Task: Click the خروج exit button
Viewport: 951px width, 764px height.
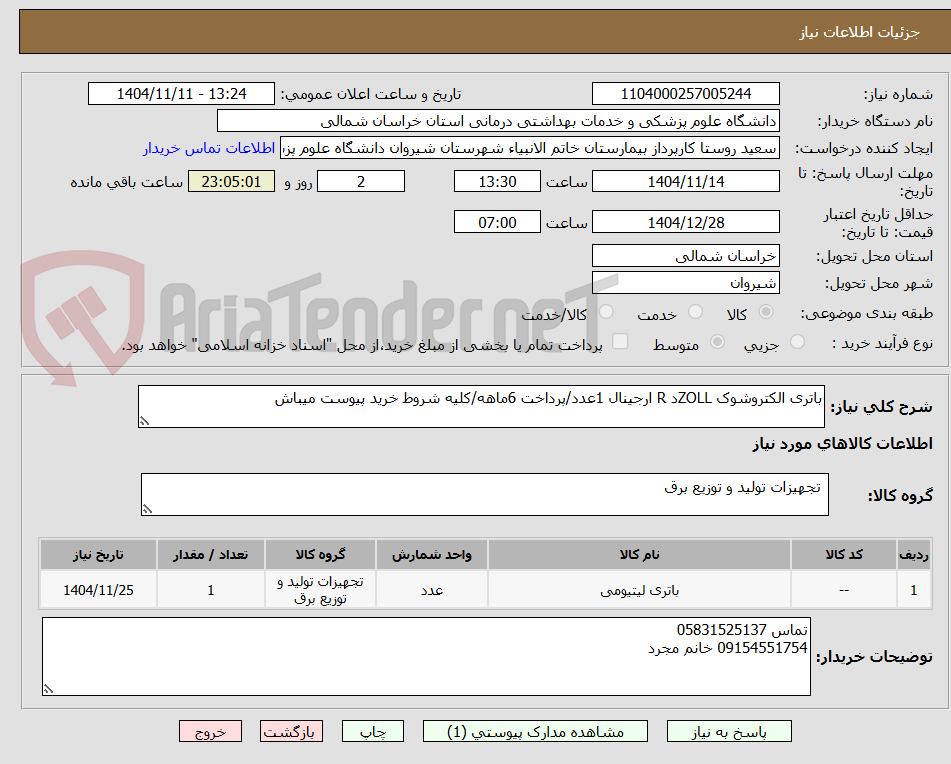Action: tap(210, 731)
